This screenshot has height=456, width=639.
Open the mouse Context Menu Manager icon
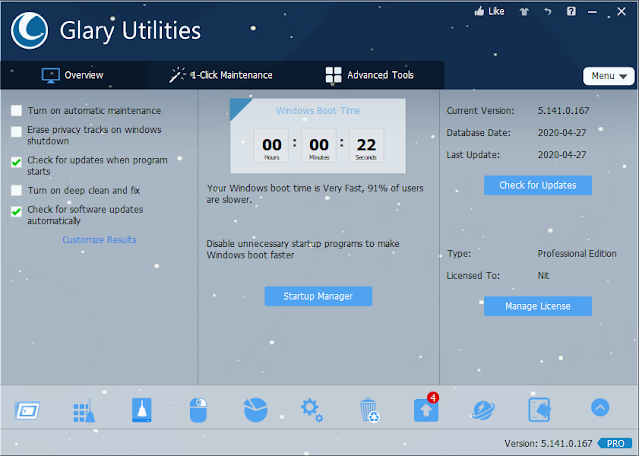point(198,410)
